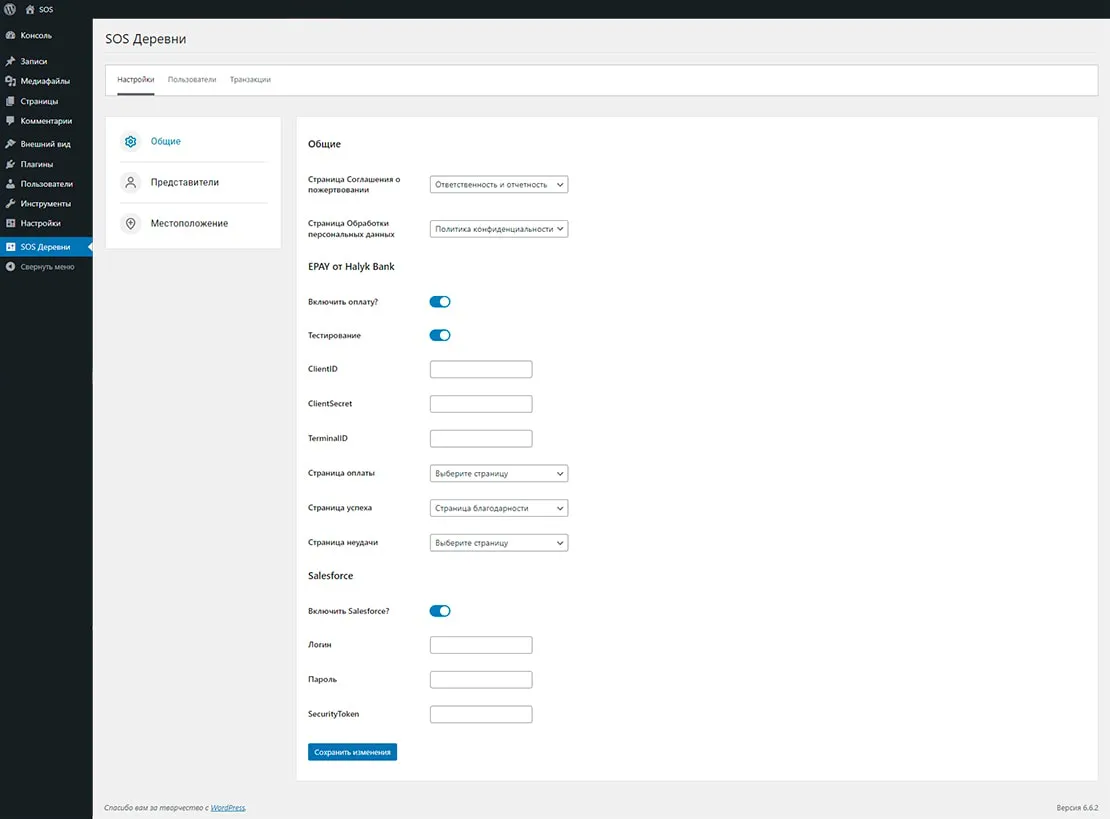Click the ClientID input field
Viewport: 1110px width, 819px height.
pos(481,370)
